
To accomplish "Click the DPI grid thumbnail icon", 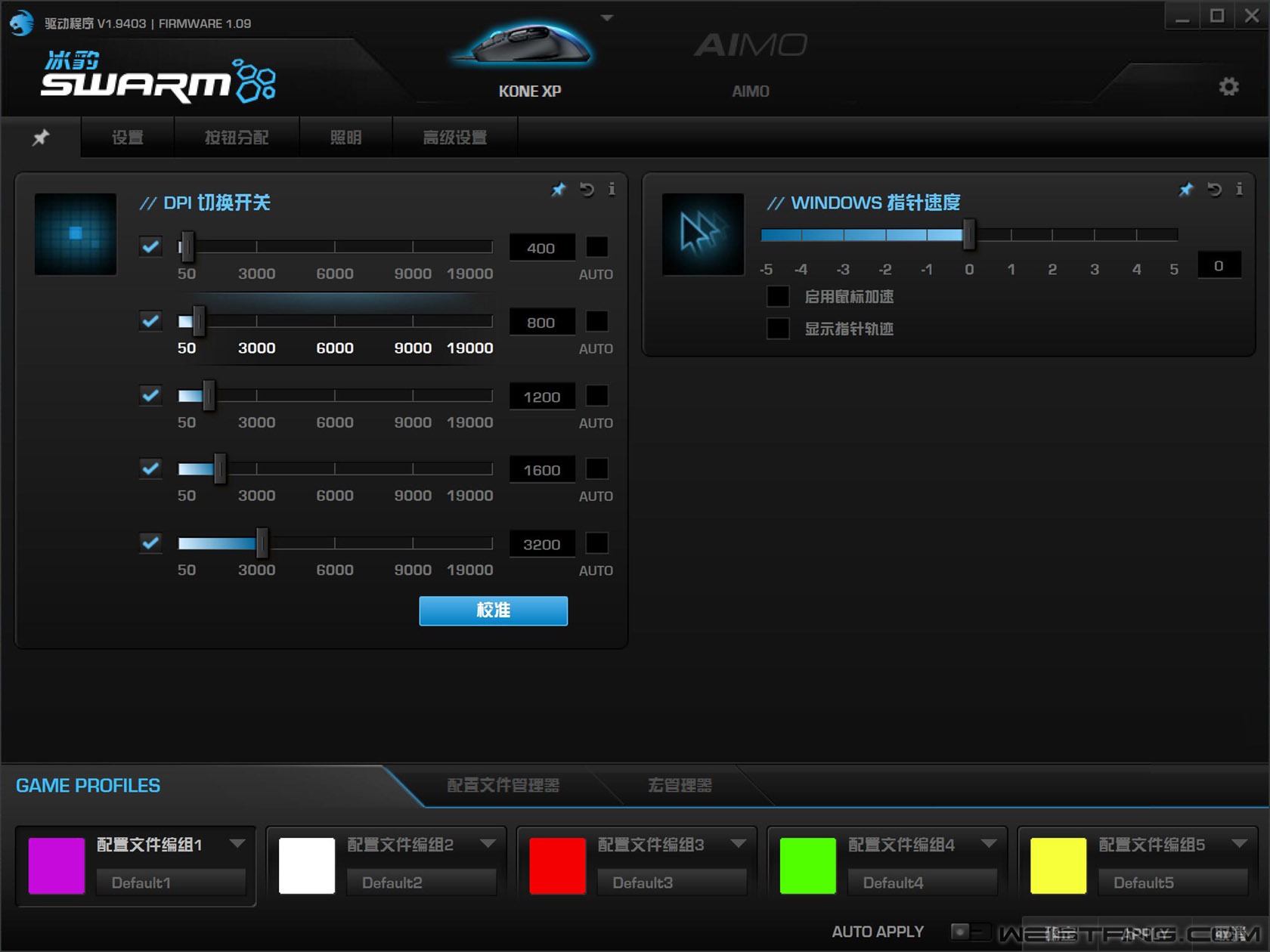I will [76, 234].
